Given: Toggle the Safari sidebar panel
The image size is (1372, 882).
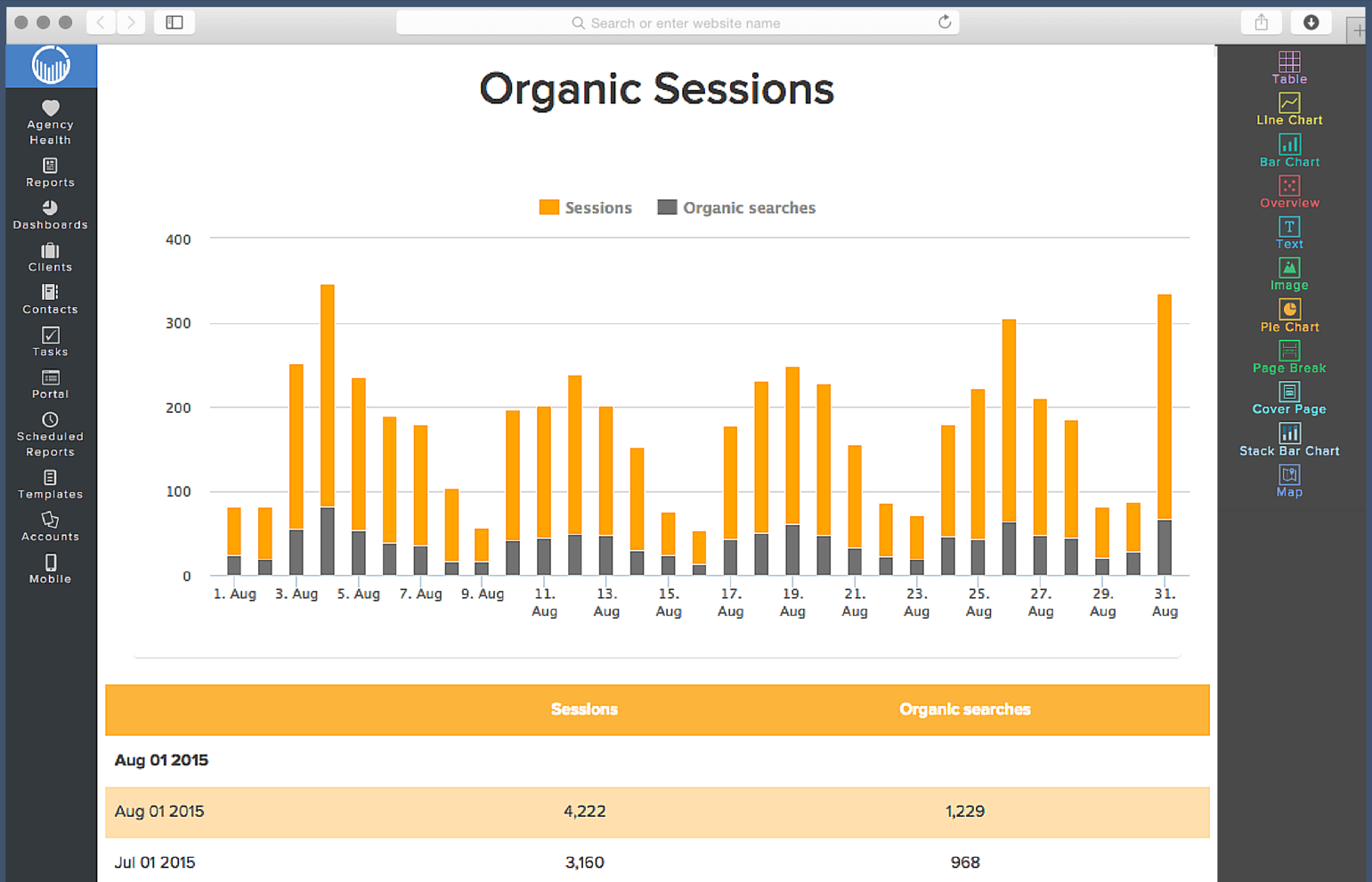Looking at the screenshot, I should point(174,22).
